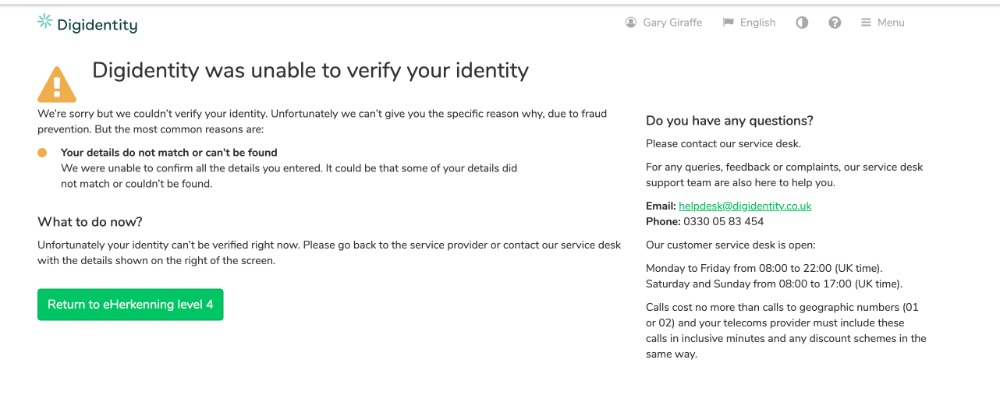Toggle the high contrast mode icon
Image resolution: width=1000 pixels, height=402 pixels.
pyautogui.click(x=802, y=22)
